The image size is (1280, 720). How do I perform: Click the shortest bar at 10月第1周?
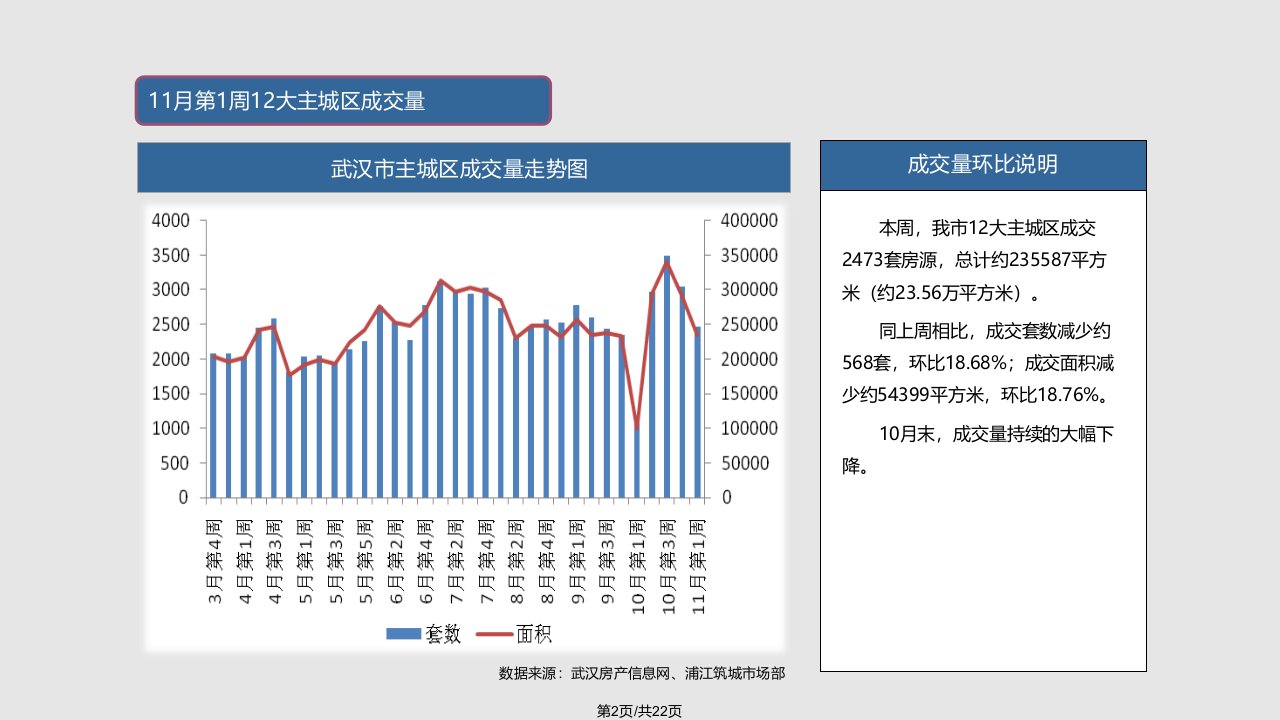point(637,463)
